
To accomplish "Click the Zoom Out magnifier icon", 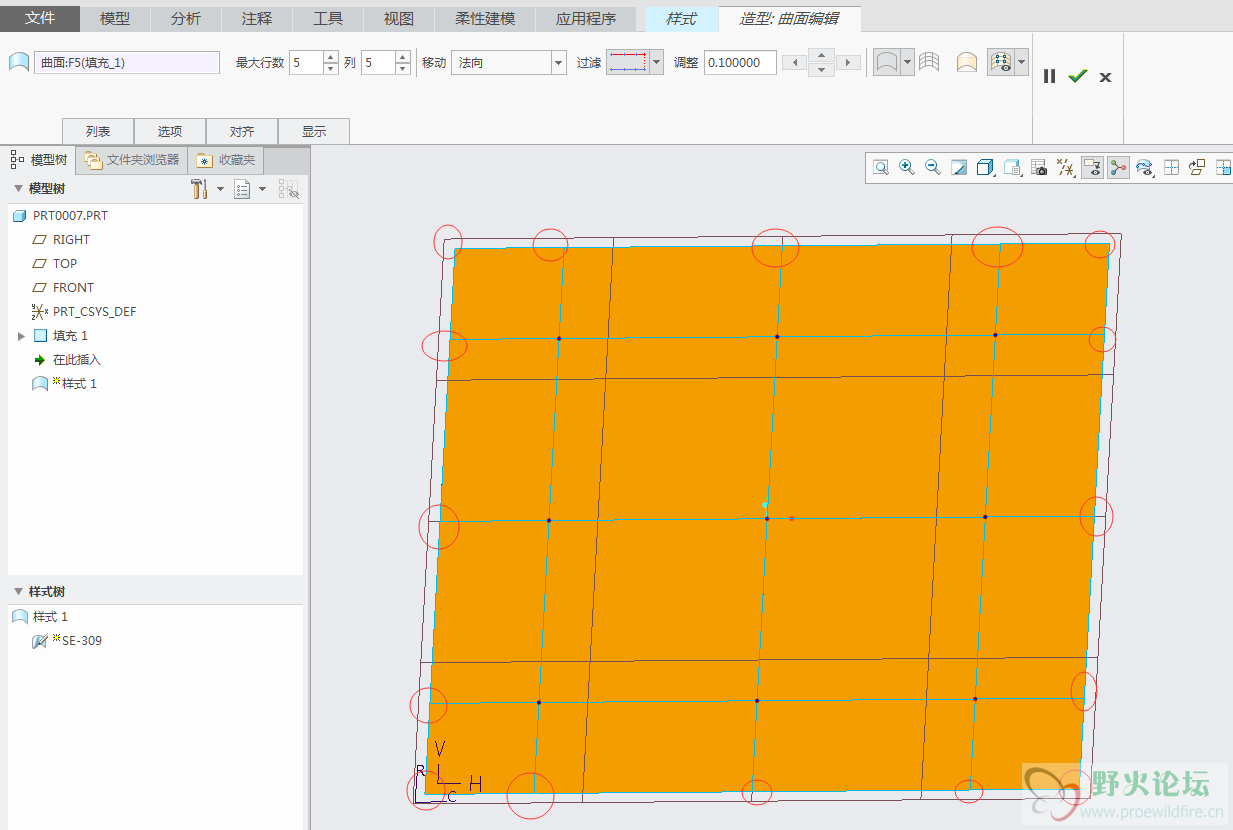I will [933, 168].
